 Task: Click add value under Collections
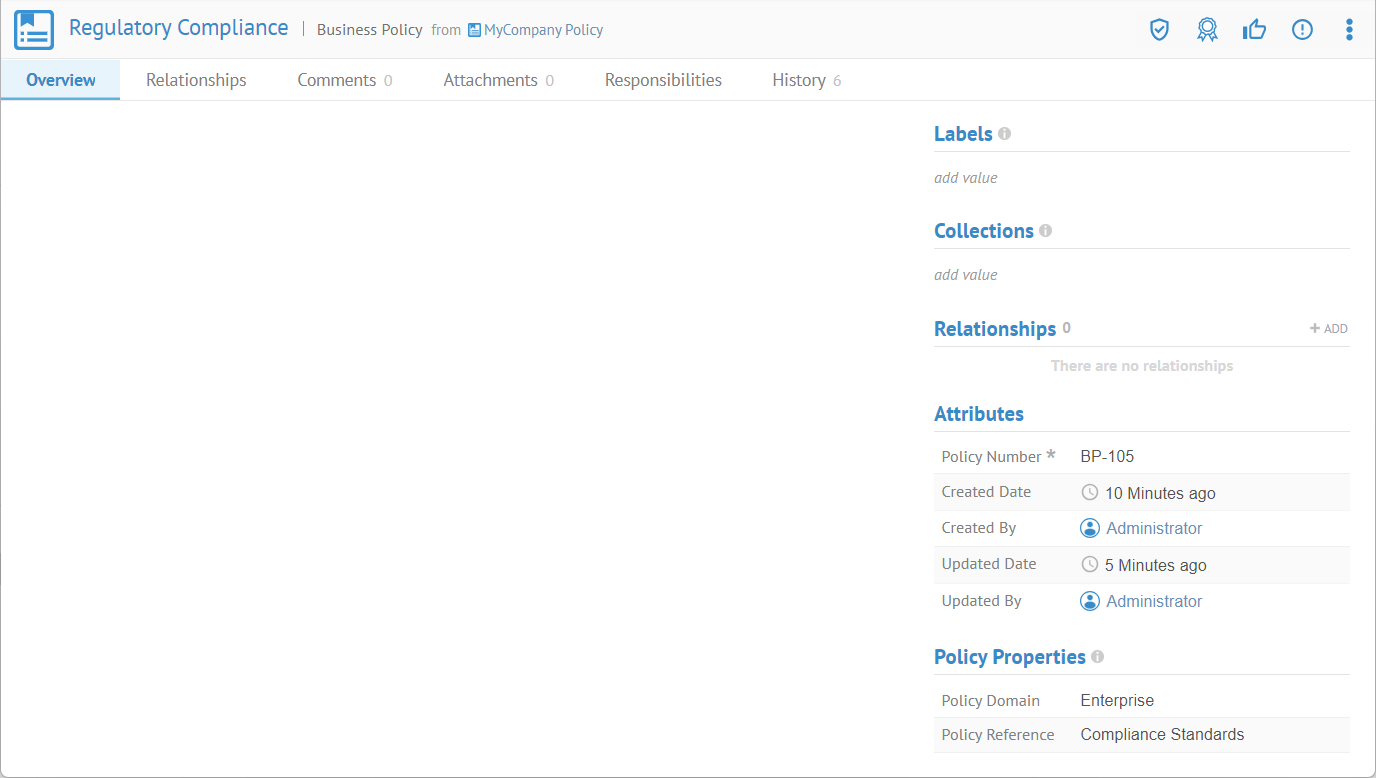(x=965, y=275)
